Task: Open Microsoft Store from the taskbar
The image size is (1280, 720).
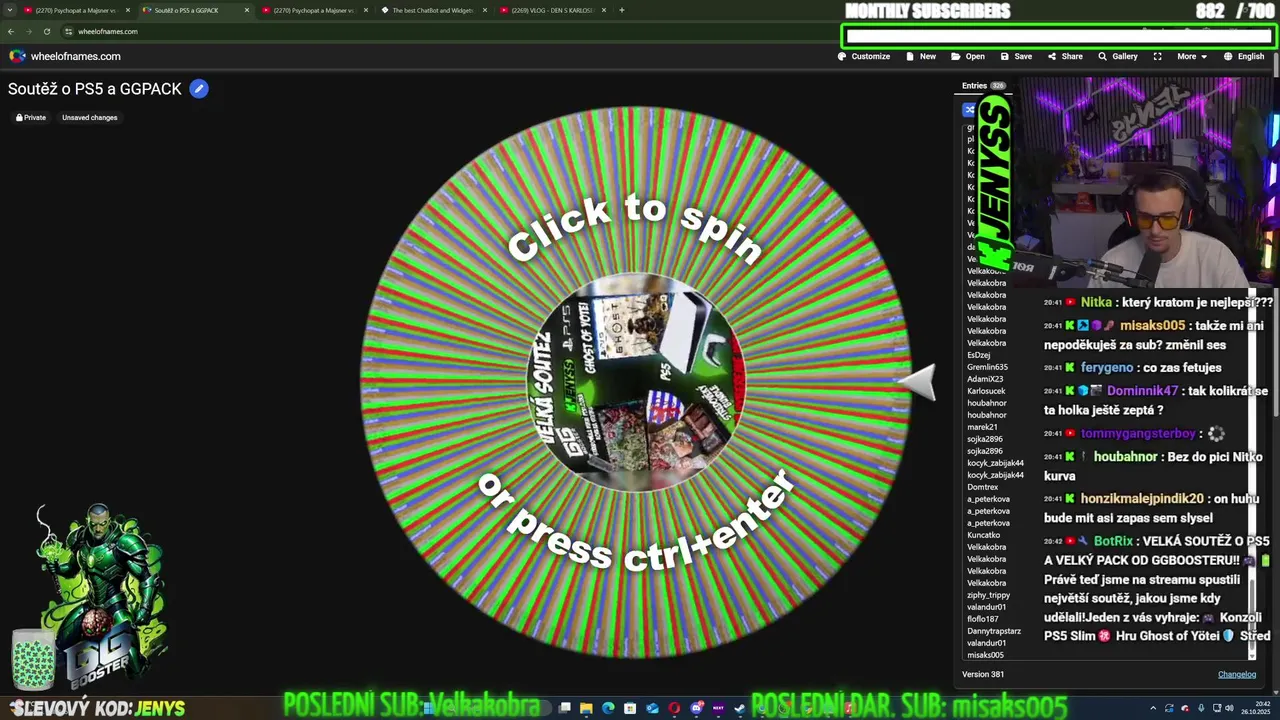Action: point(630,708)
